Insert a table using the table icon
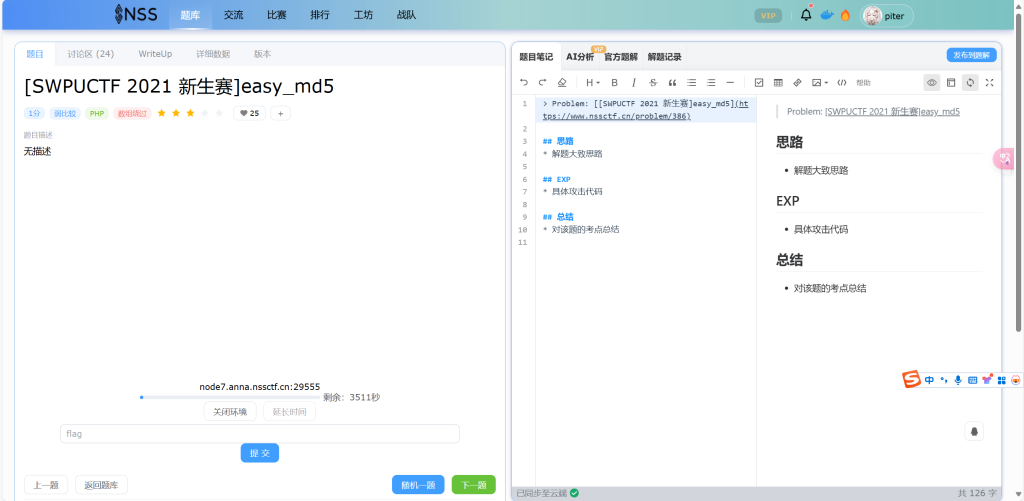The height and width of the screenshot is (501, 1024). point(778,82)
